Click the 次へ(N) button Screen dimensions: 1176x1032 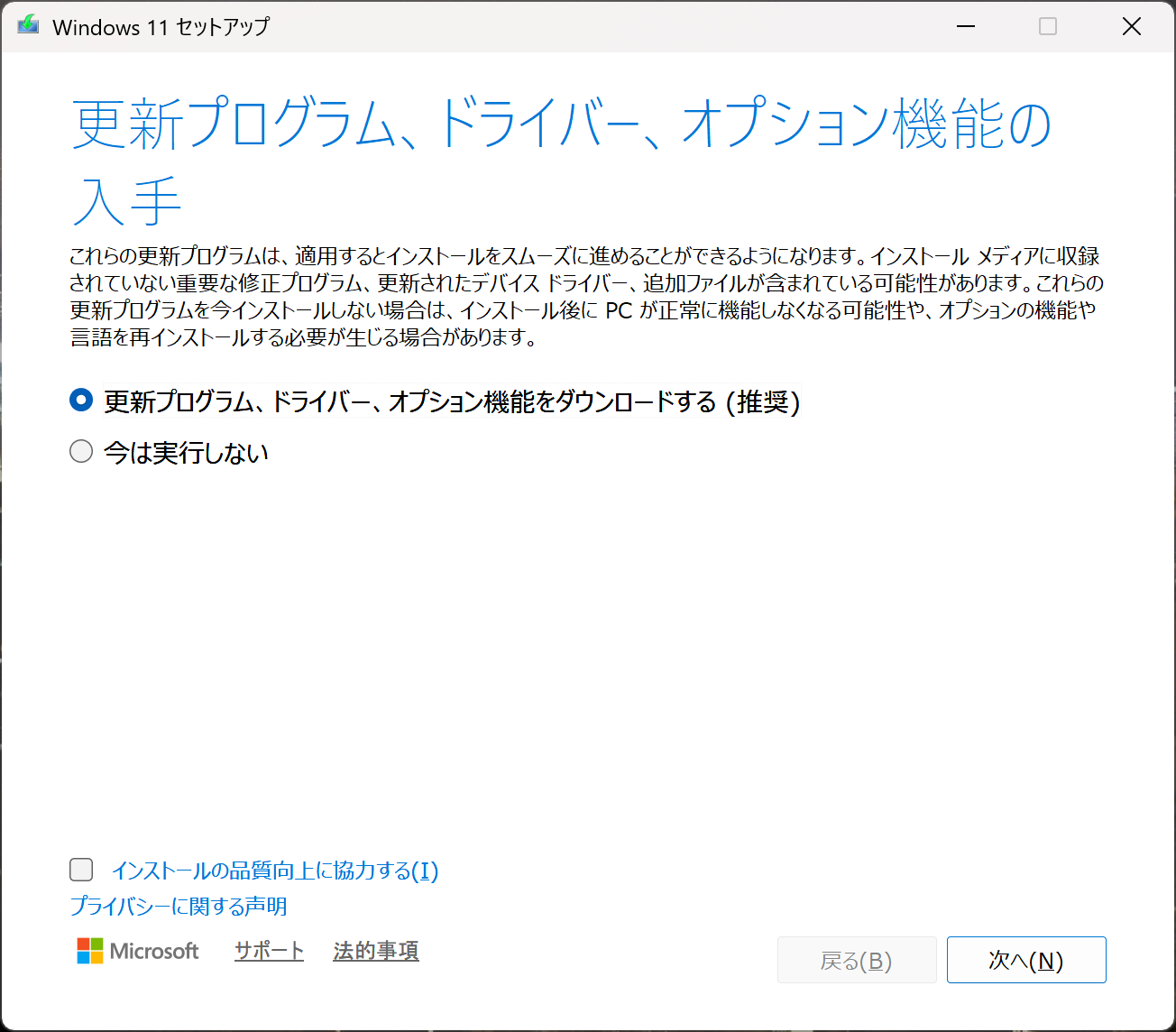tap(1025, 960)
